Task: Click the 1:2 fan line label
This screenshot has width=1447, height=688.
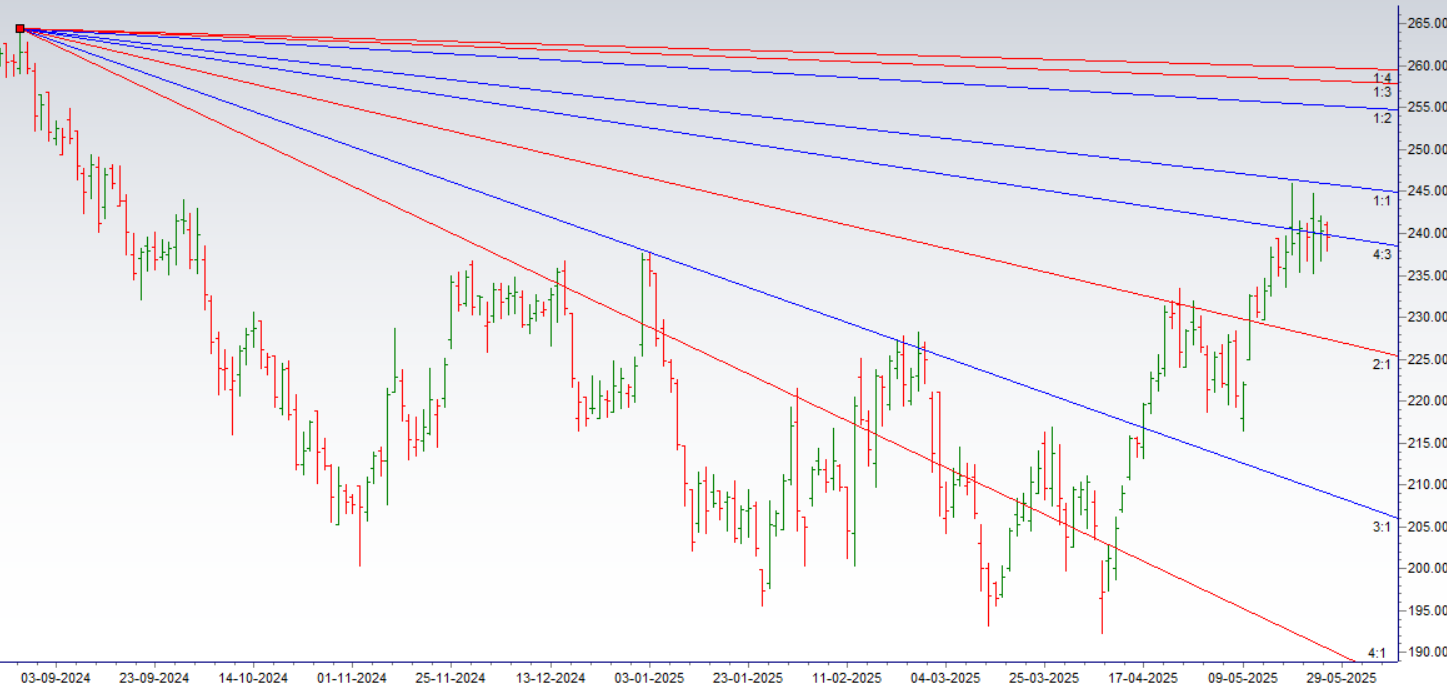Action: pos(1382,118)
